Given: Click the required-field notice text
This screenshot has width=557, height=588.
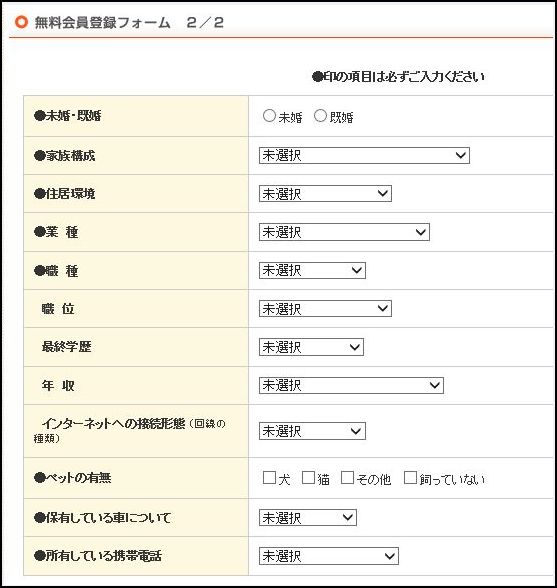Looking at the screenshot, I should pos(398,76).
